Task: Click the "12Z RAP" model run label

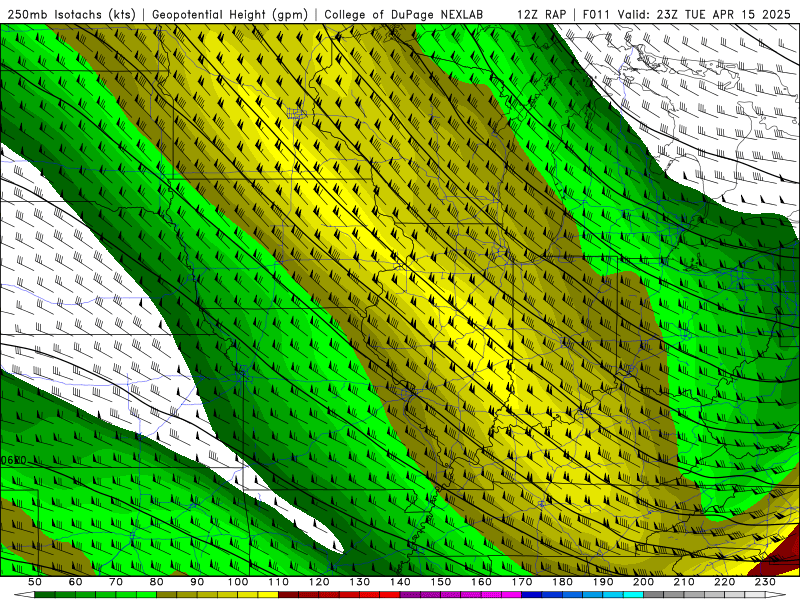Action: (x=541, y=14)
